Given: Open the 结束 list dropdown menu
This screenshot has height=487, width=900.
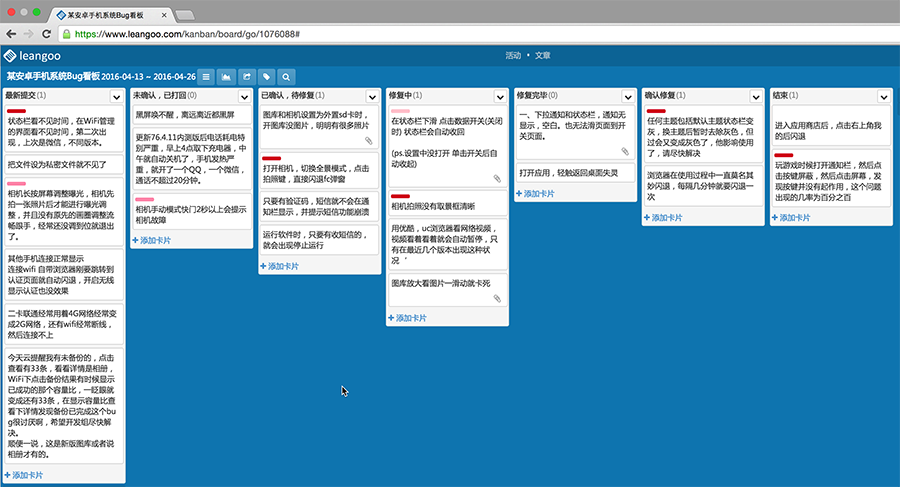Looking at the screenshot, I should 882,97.
